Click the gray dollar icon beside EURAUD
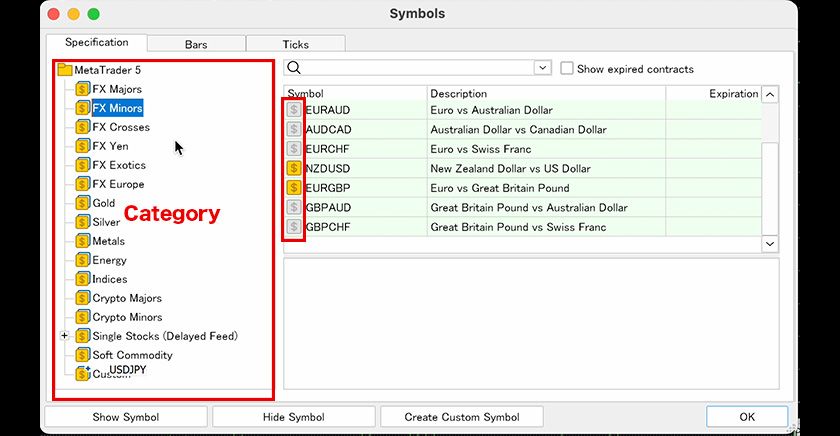This screenshot has width=840, height=436. coord(294,110)
